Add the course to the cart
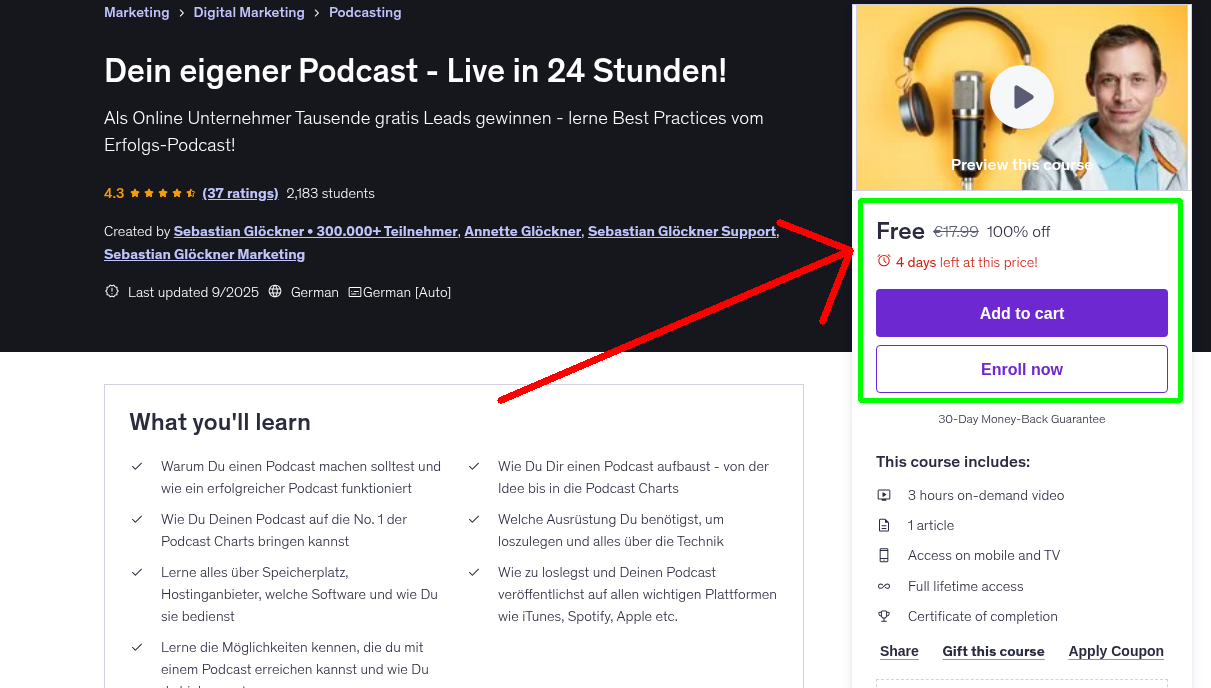 [1021, 313]
